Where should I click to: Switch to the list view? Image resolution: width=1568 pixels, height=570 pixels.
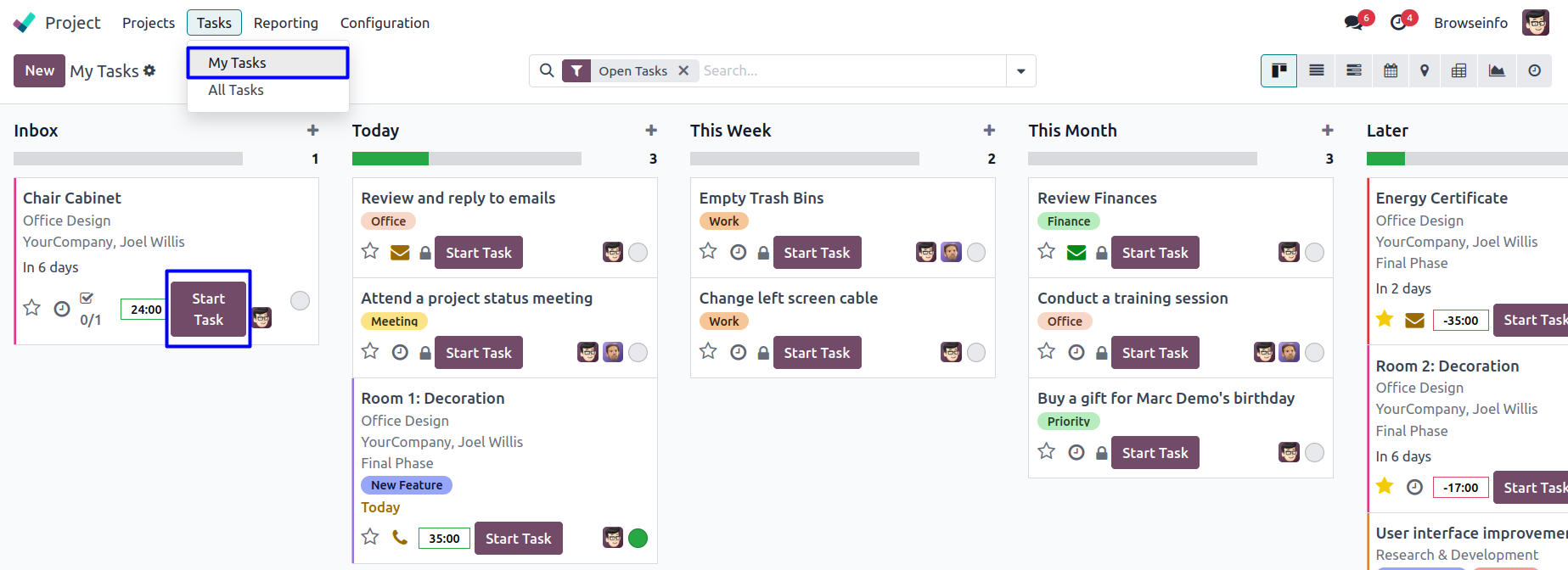tap(1317, 70)
